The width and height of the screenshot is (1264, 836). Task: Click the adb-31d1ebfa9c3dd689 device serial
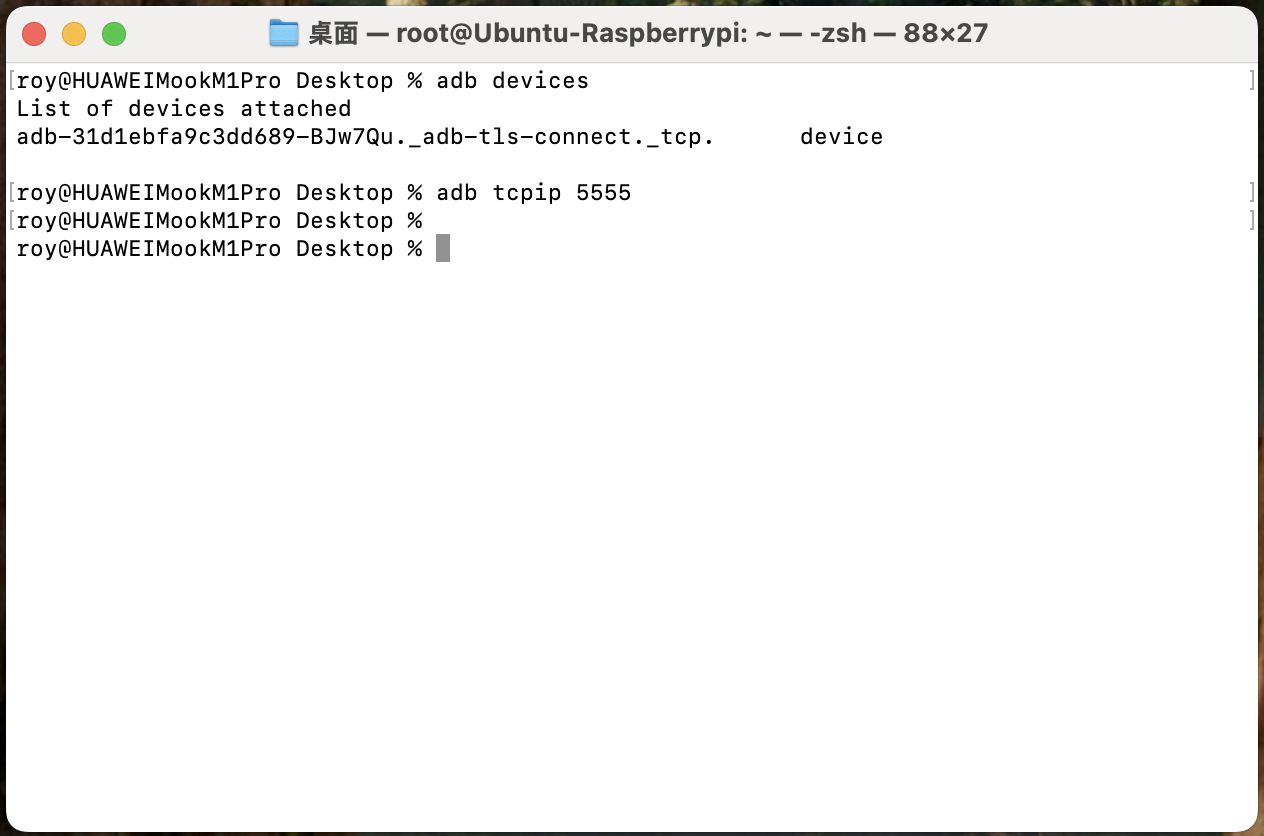point(150,137)
